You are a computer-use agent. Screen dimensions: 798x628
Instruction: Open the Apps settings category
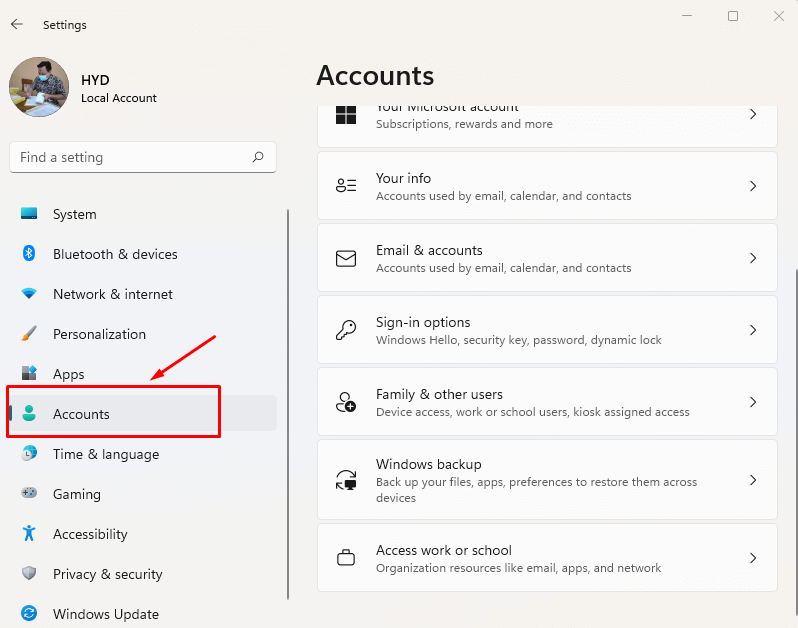69,374
